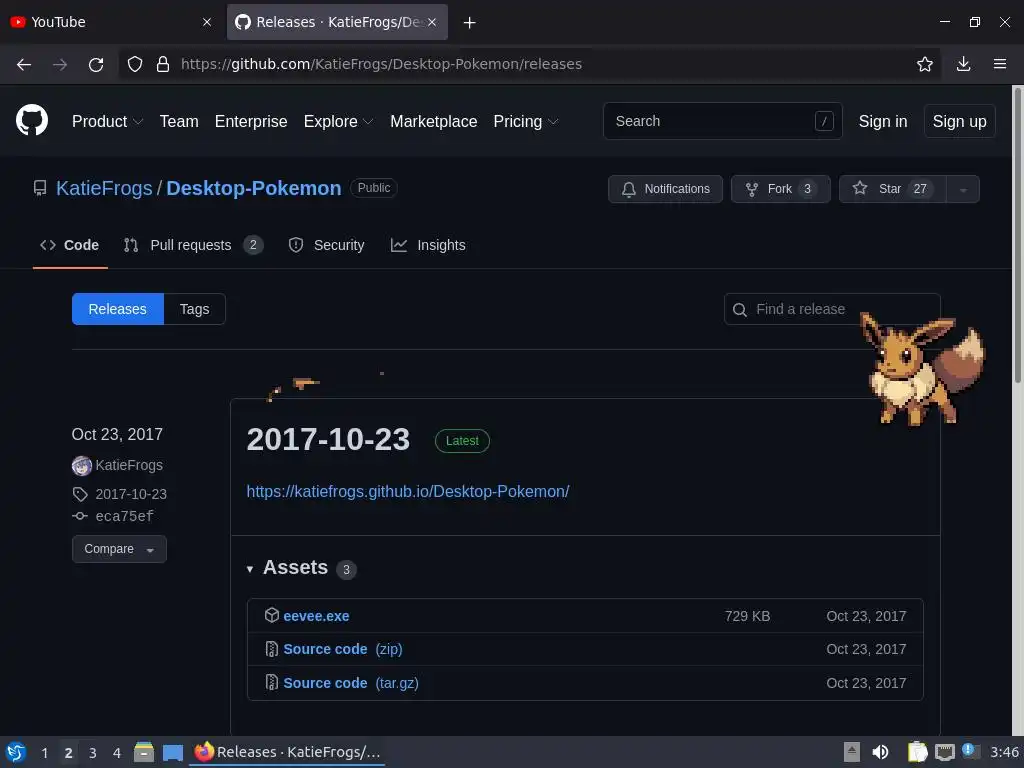
Task: Open the katiefrogs.github.io/Desktop-Pokemon link
Action: [x=408, y=491]
